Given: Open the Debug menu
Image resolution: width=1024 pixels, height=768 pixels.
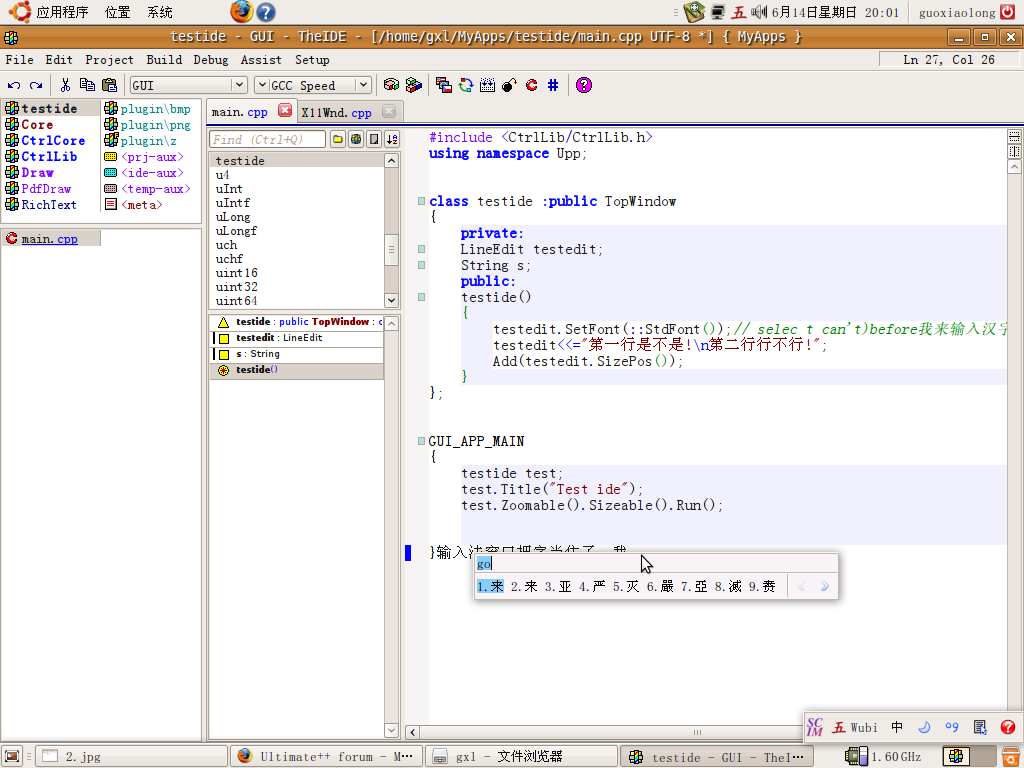Looking at the screenshot, I should tap(210, 60).
